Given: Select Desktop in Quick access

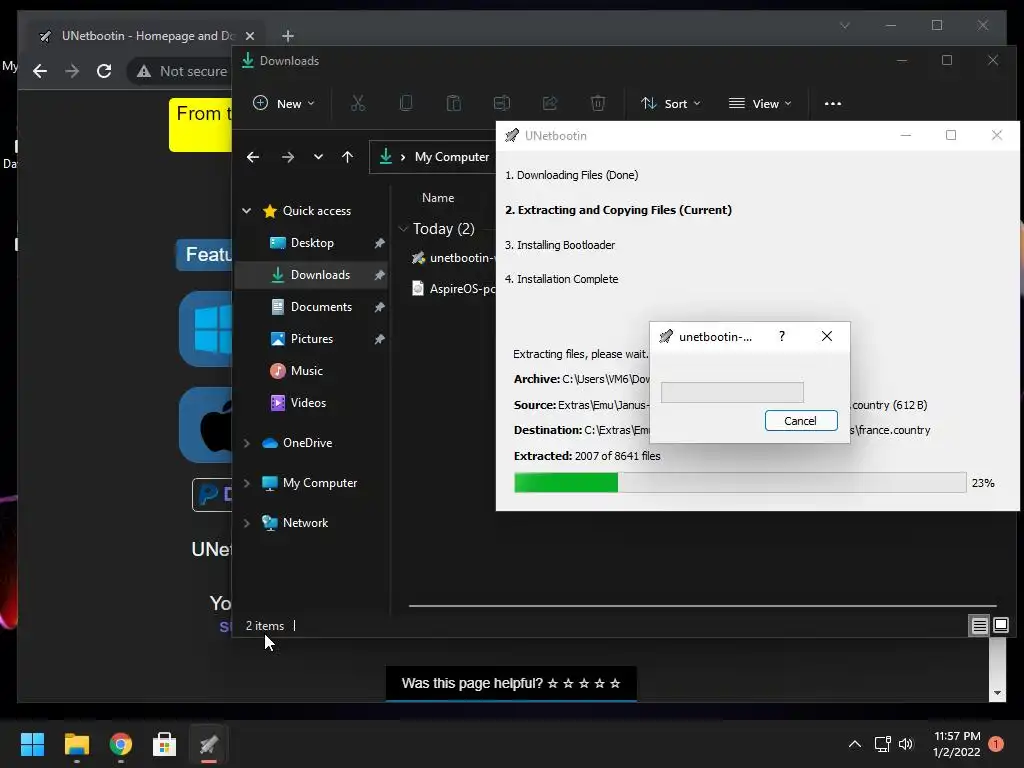Looking at the screenshot, I should (312, 243).
